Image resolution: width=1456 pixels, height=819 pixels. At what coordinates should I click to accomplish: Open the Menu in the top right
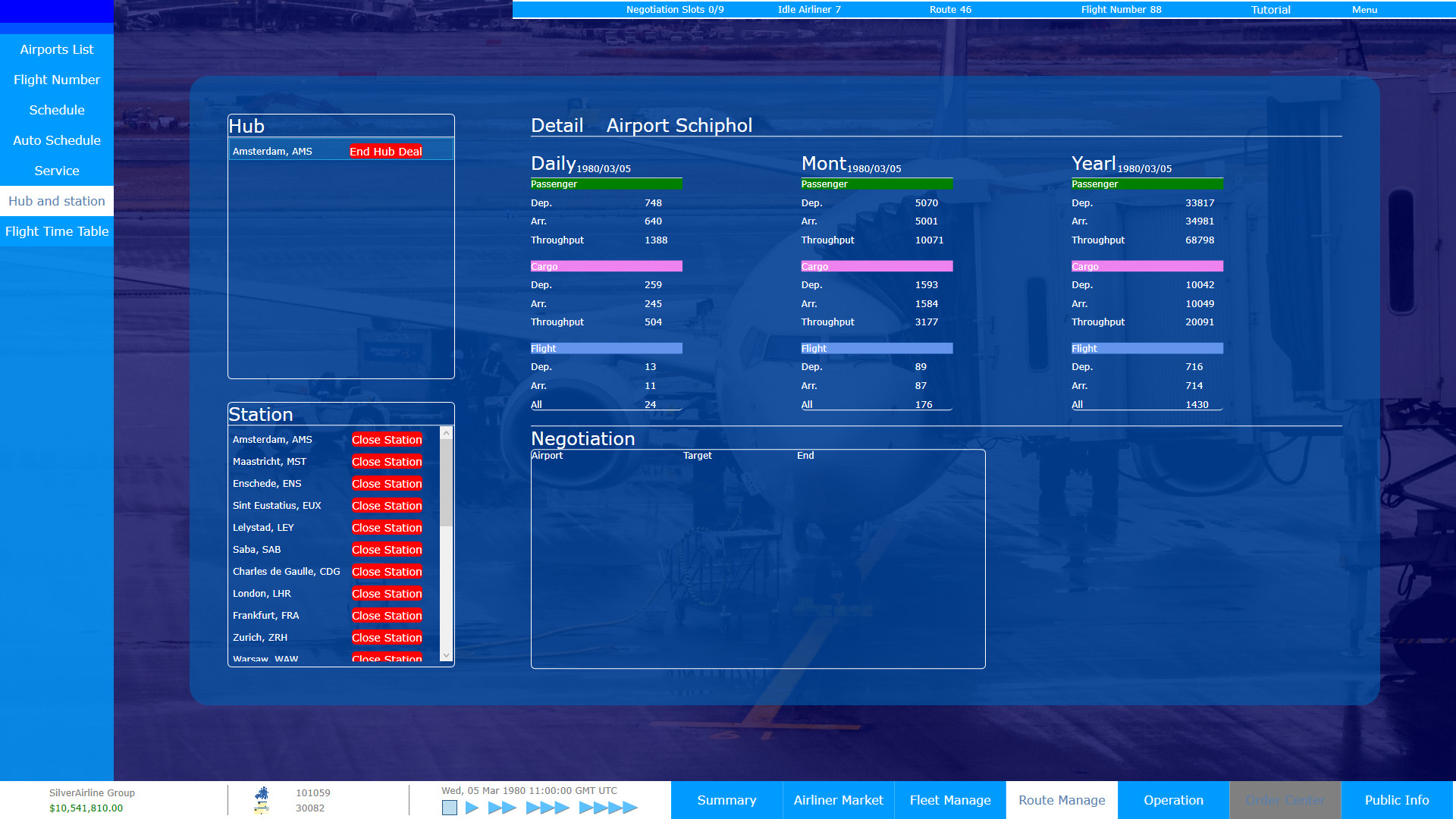[1363, 10]
